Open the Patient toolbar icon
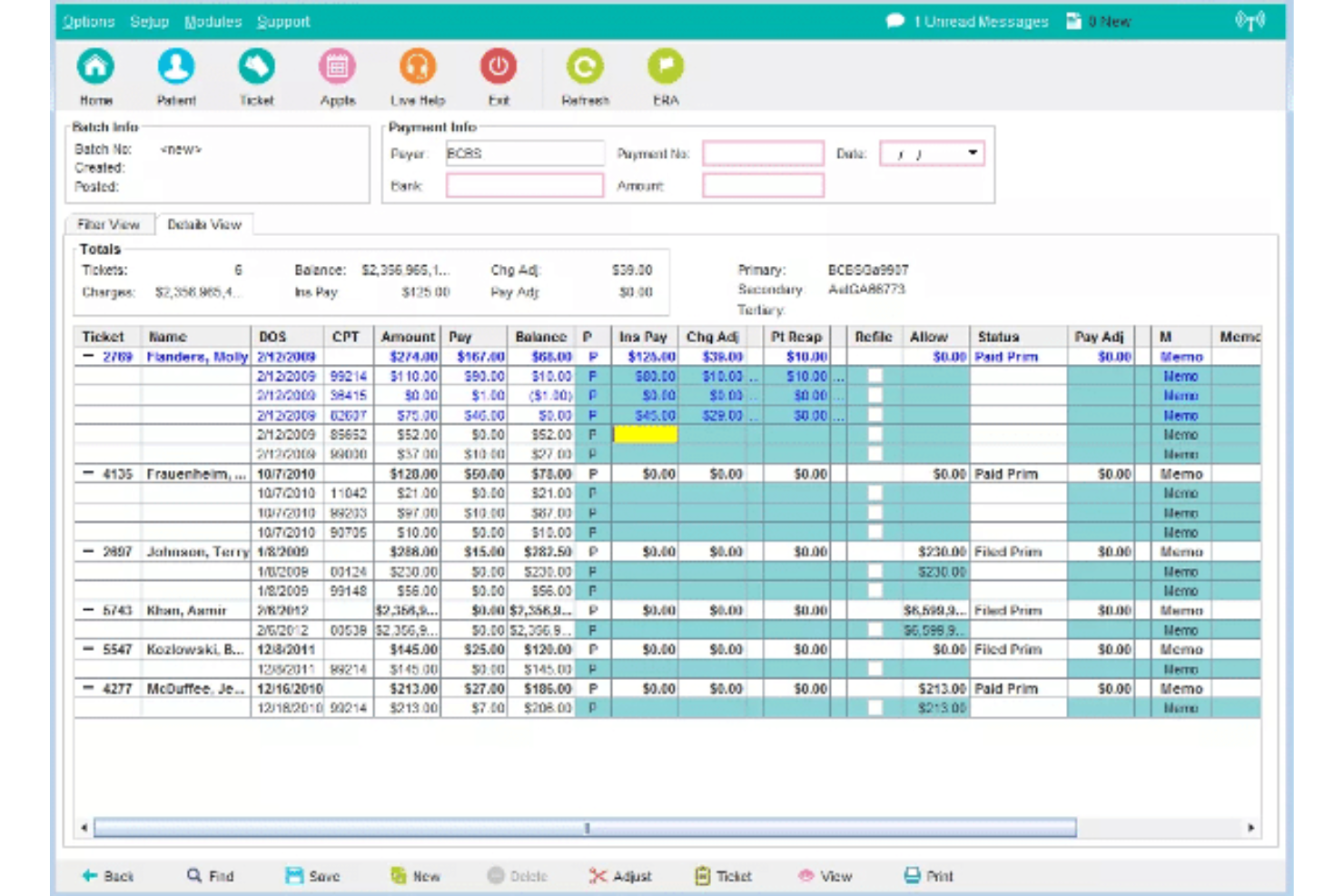1344x896 pixels. [176, 66]
